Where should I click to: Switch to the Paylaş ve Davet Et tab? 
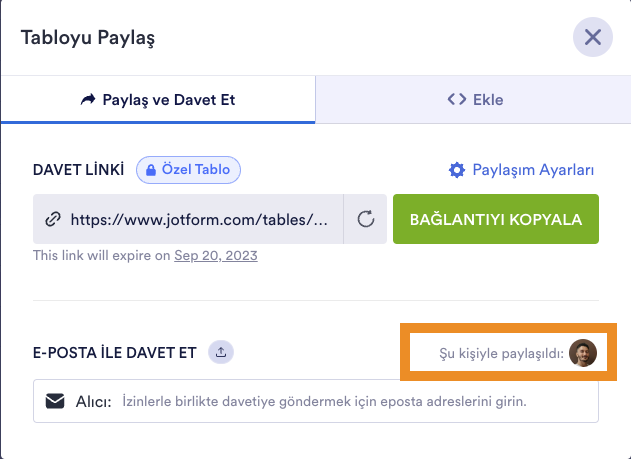click(158, 99)
